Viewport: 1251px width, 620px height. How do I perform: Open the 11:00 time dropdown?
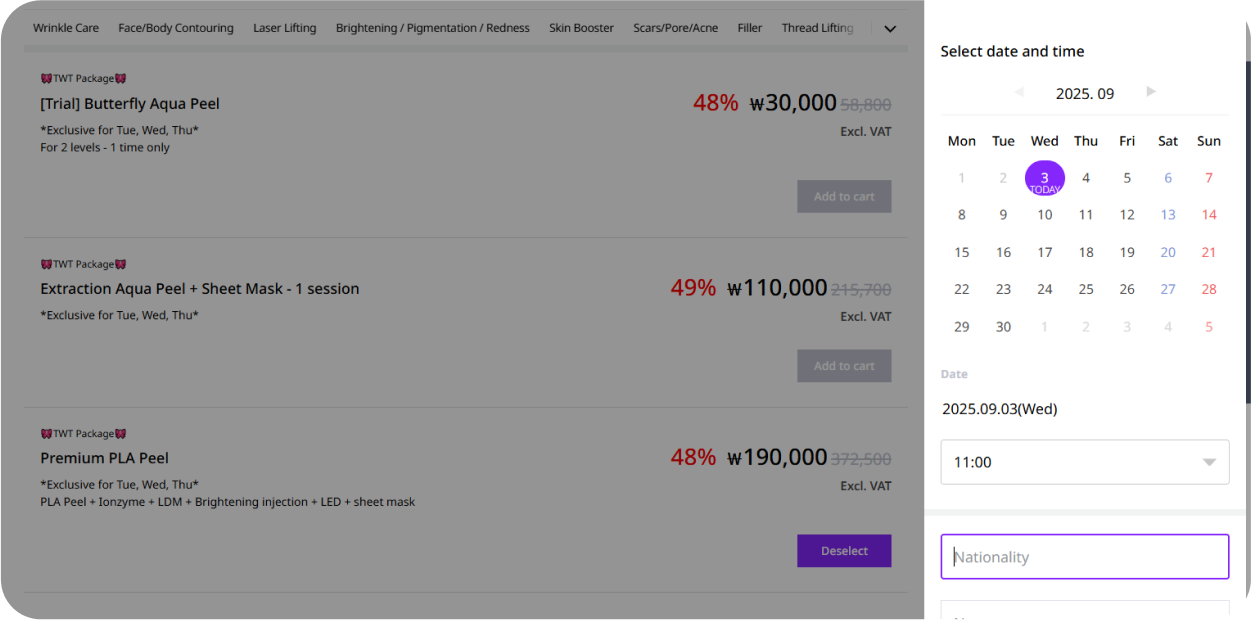coord(1085,462)
